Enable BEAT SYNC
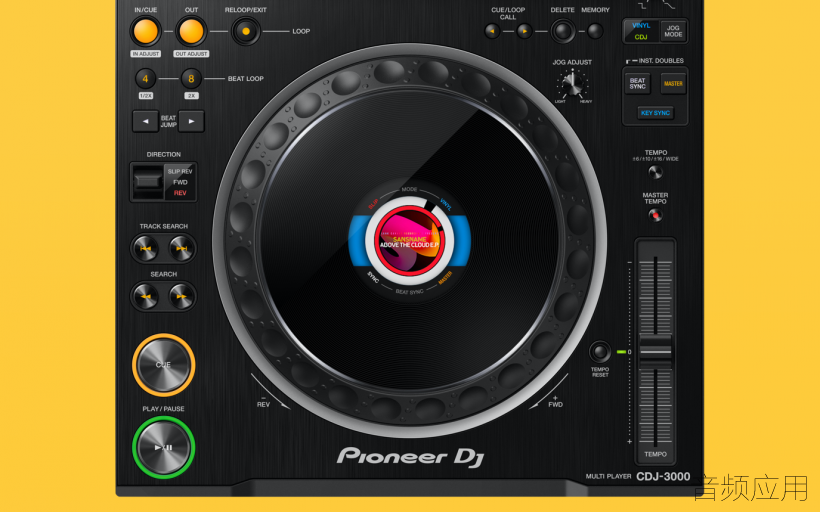Image resolution: width=820 pixels, height=512 pixels. 637,84
